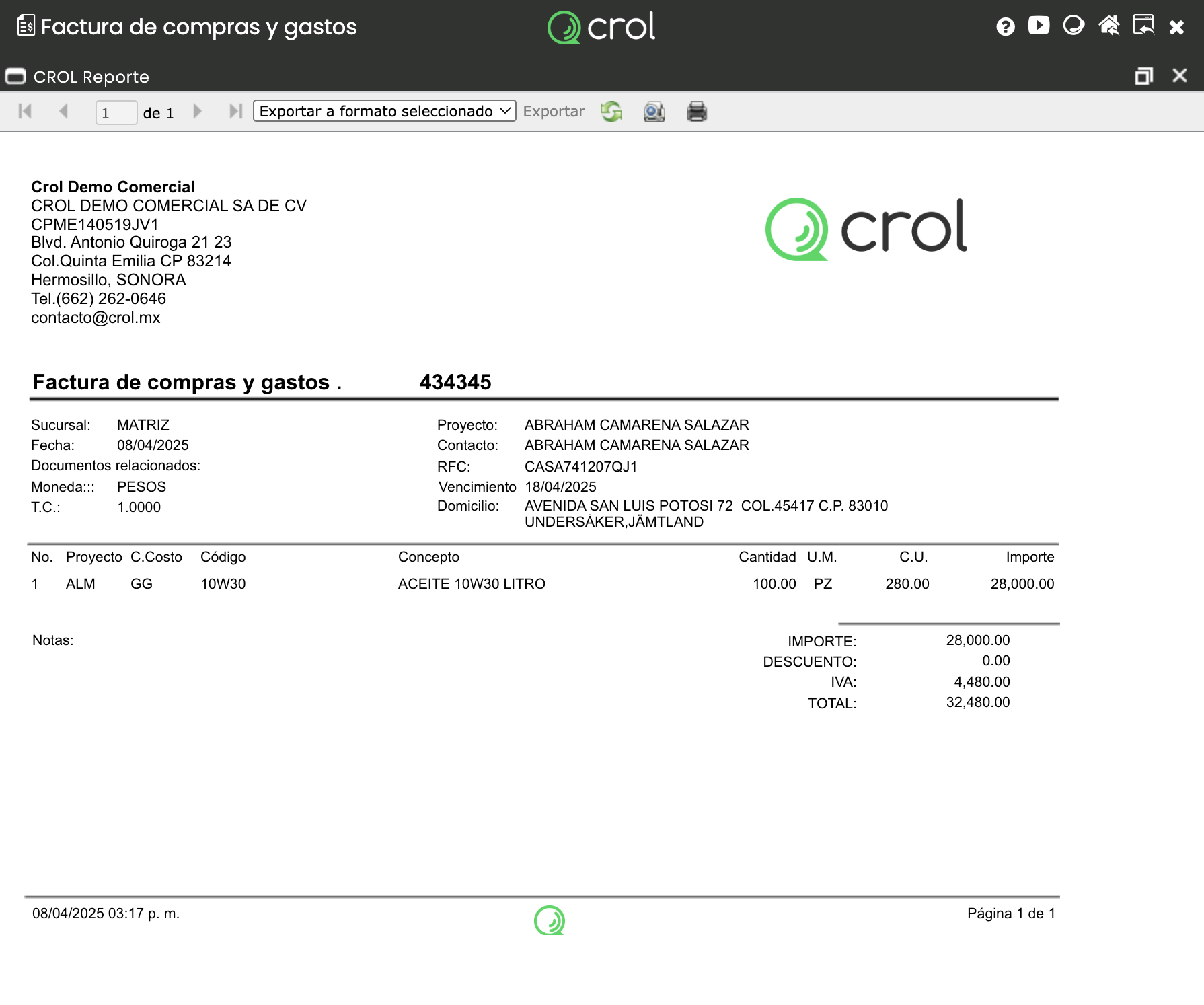The image size is (1204, 1005).
Task: Click the CROL Reporte window icon
Action: 15,77
